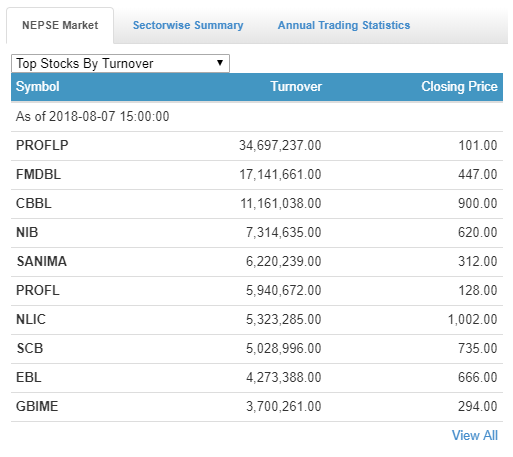Viewport: 513px width, 457px height.
Task: Expand the Top Stocks By Turnover dropdown
Action: tap(120, 63)
